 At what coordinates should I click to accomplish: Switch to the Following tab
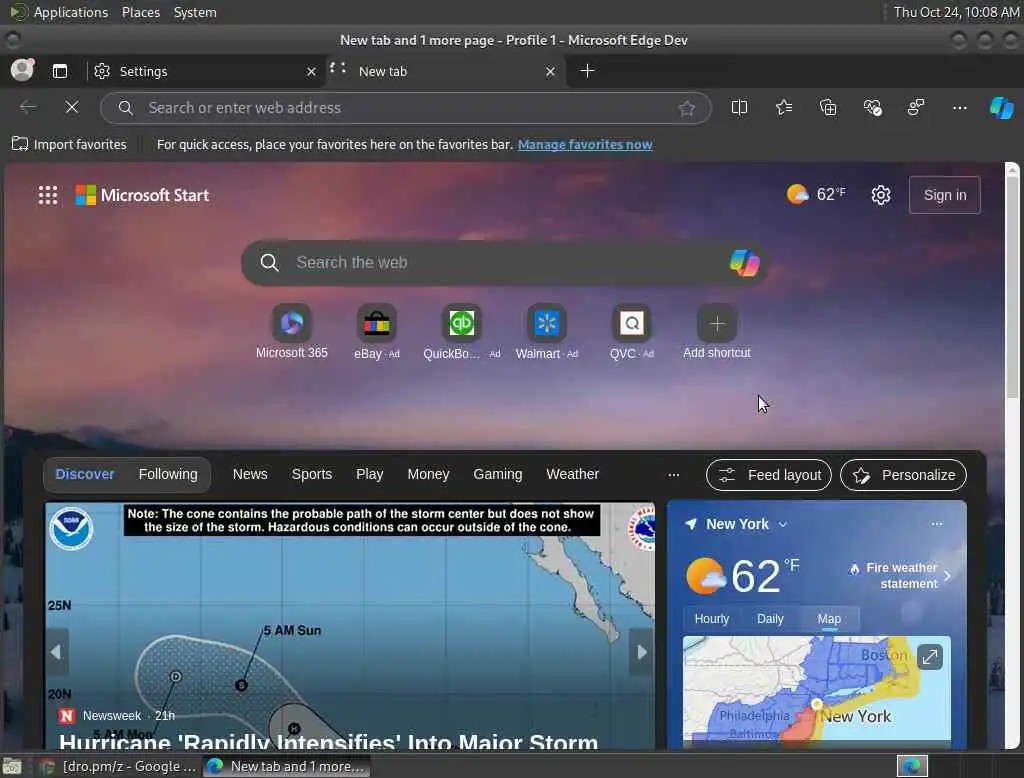[168, 474]
